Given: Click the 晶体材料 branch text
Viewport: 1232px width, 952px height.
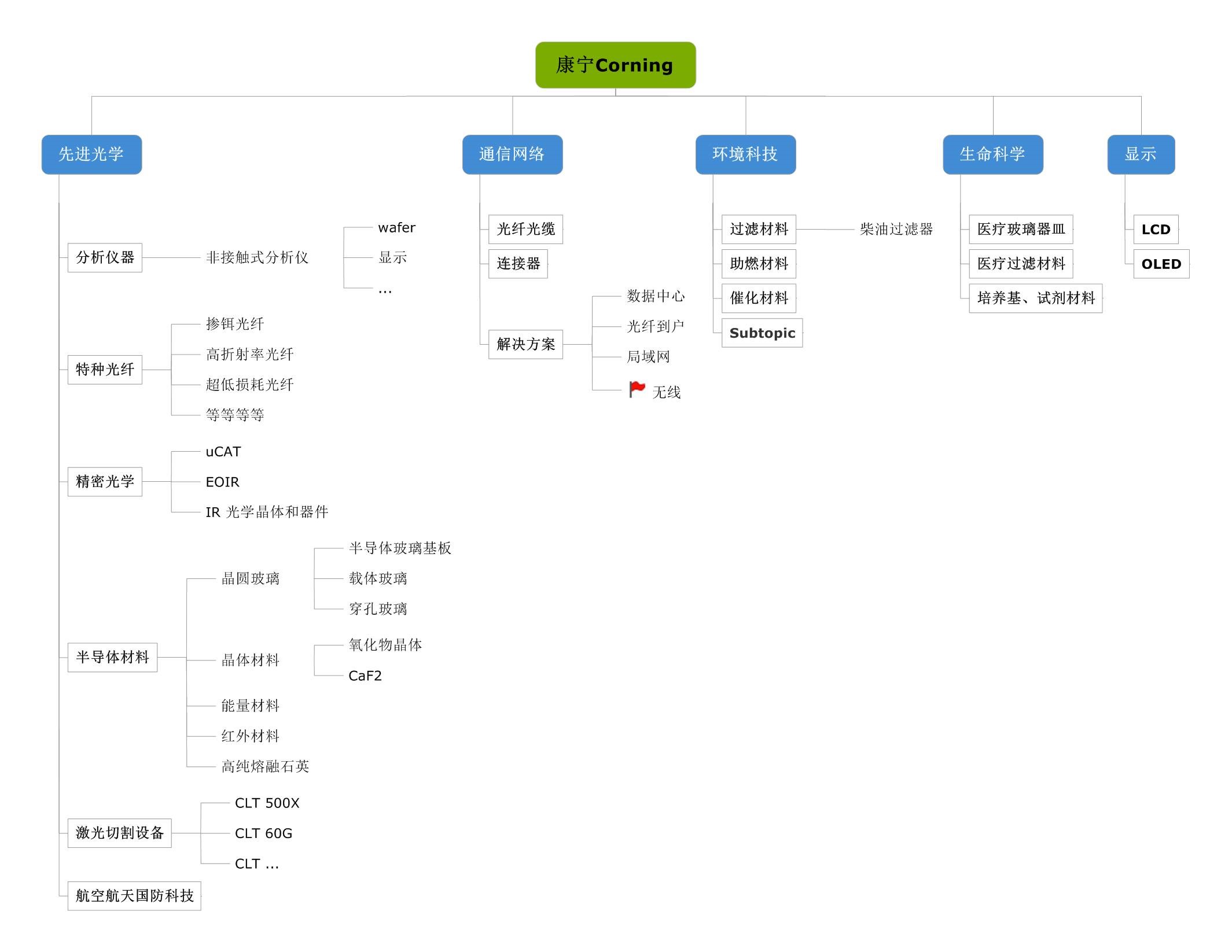Looking at the screenshot, I should 250,660.
